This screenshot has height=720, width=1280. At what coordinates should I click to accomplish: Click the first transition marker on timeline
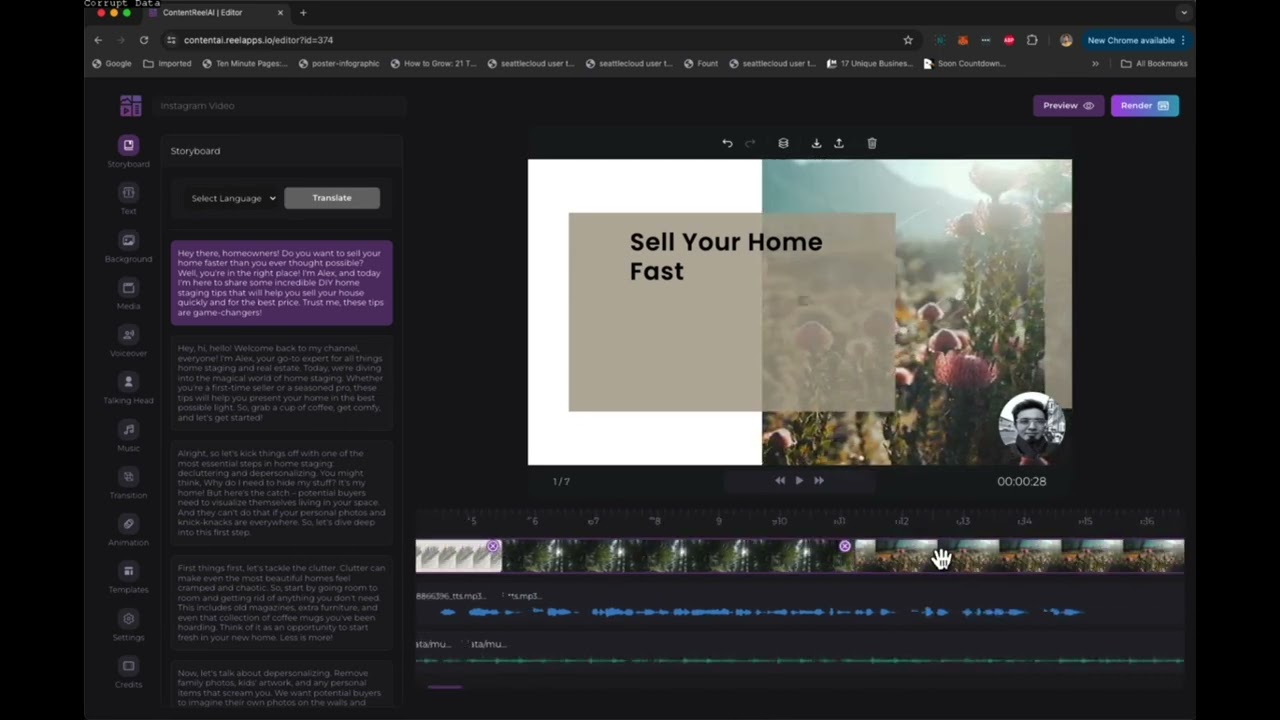493,546
